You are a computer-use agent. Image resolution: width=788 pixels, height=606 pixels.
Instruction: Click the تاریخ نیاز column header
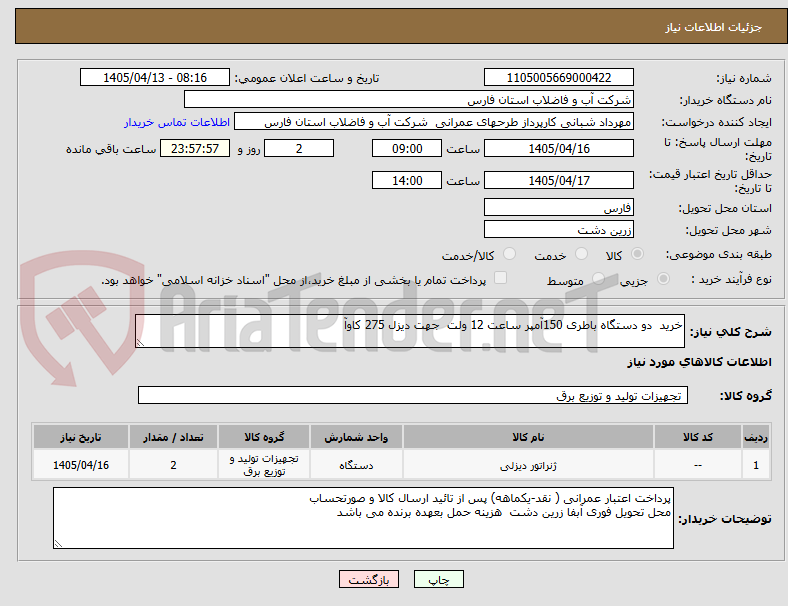[81, 437]
